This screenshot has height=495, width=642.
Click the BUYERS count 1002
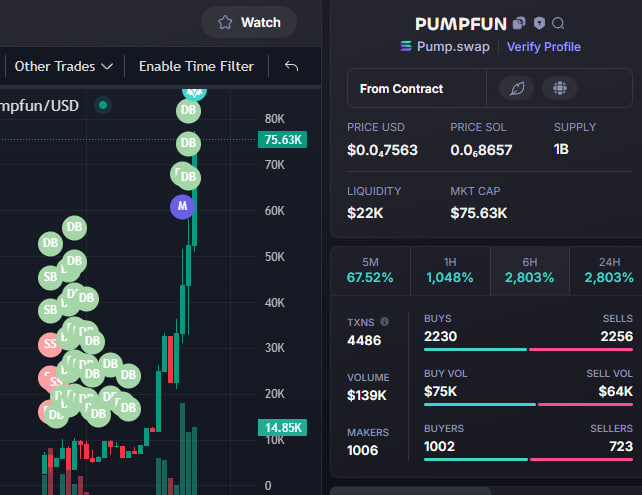(x=439, y=446)
